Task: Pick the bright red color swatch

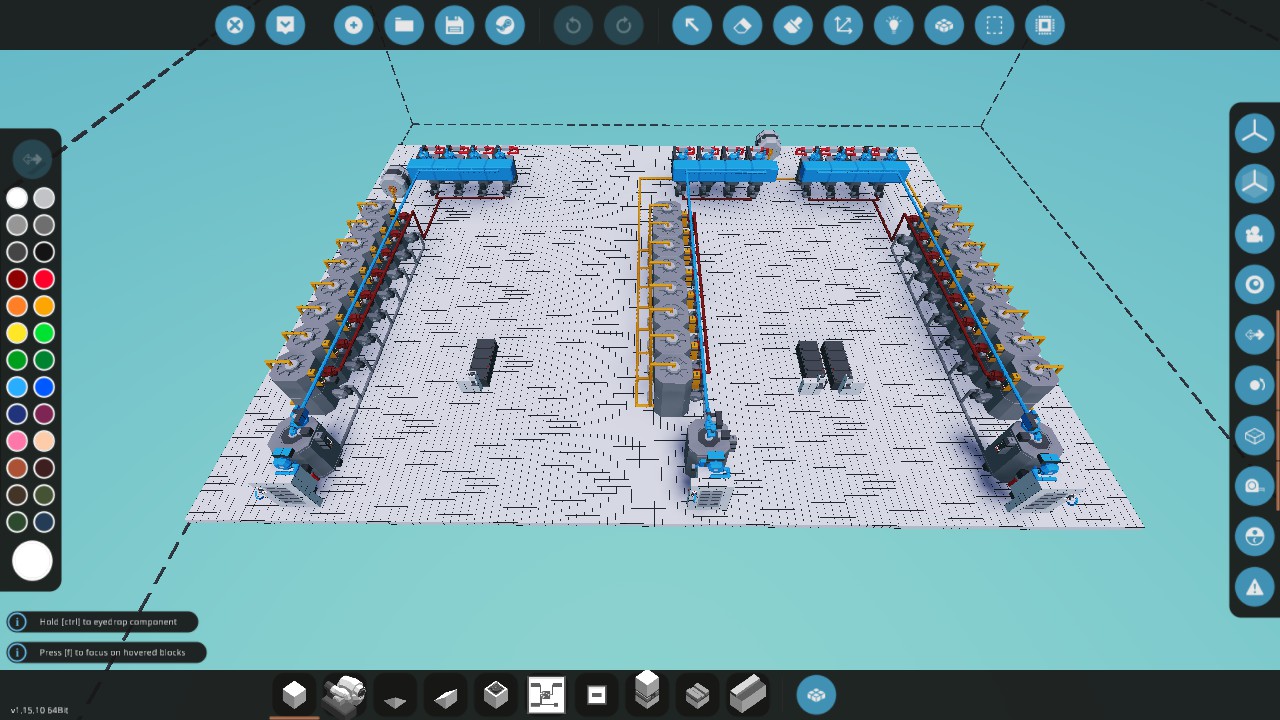Action: click(x=44, y=279)
